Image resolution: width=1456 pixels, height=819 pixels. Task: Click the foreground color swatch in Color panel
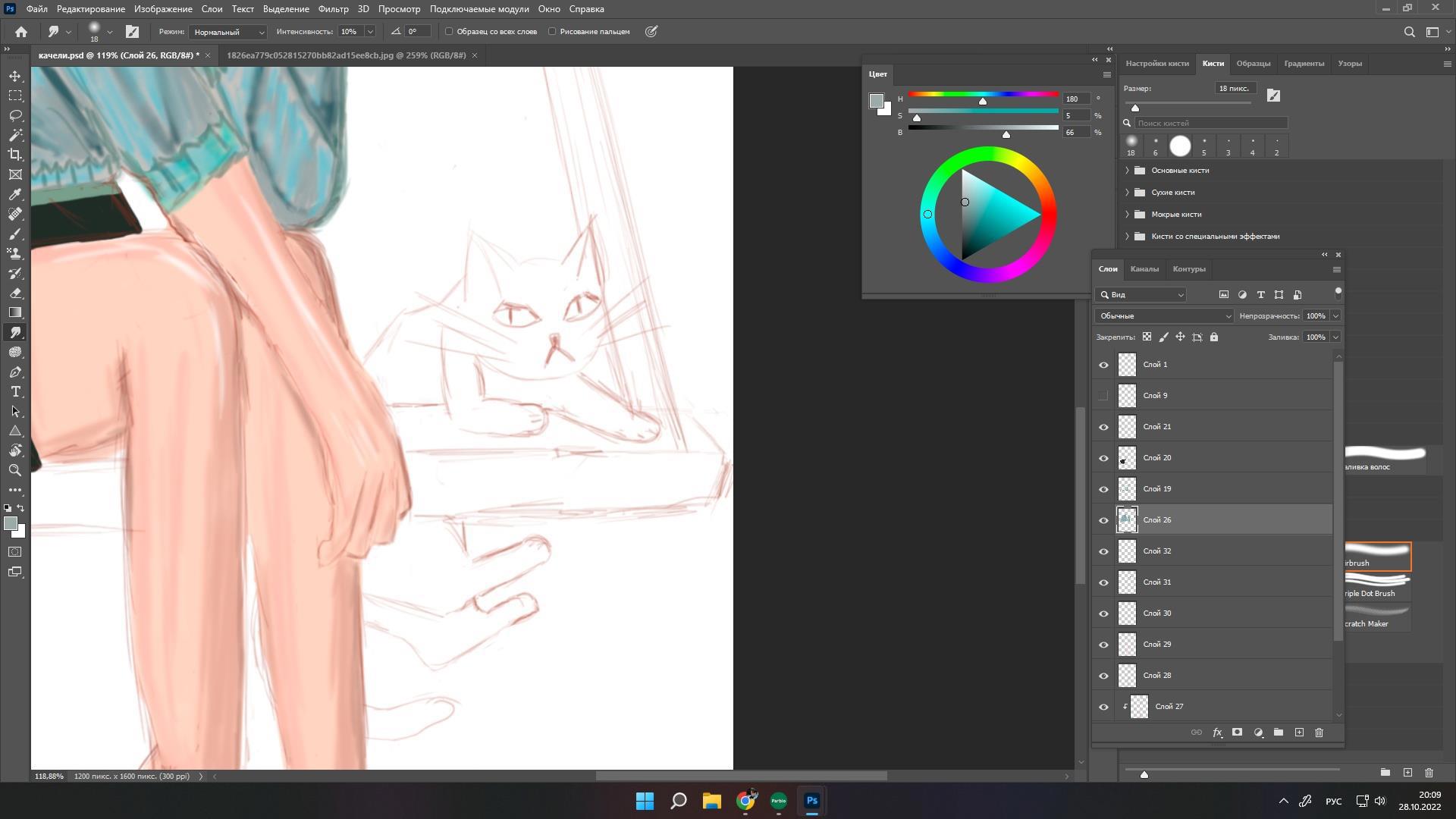pos(876,101)
